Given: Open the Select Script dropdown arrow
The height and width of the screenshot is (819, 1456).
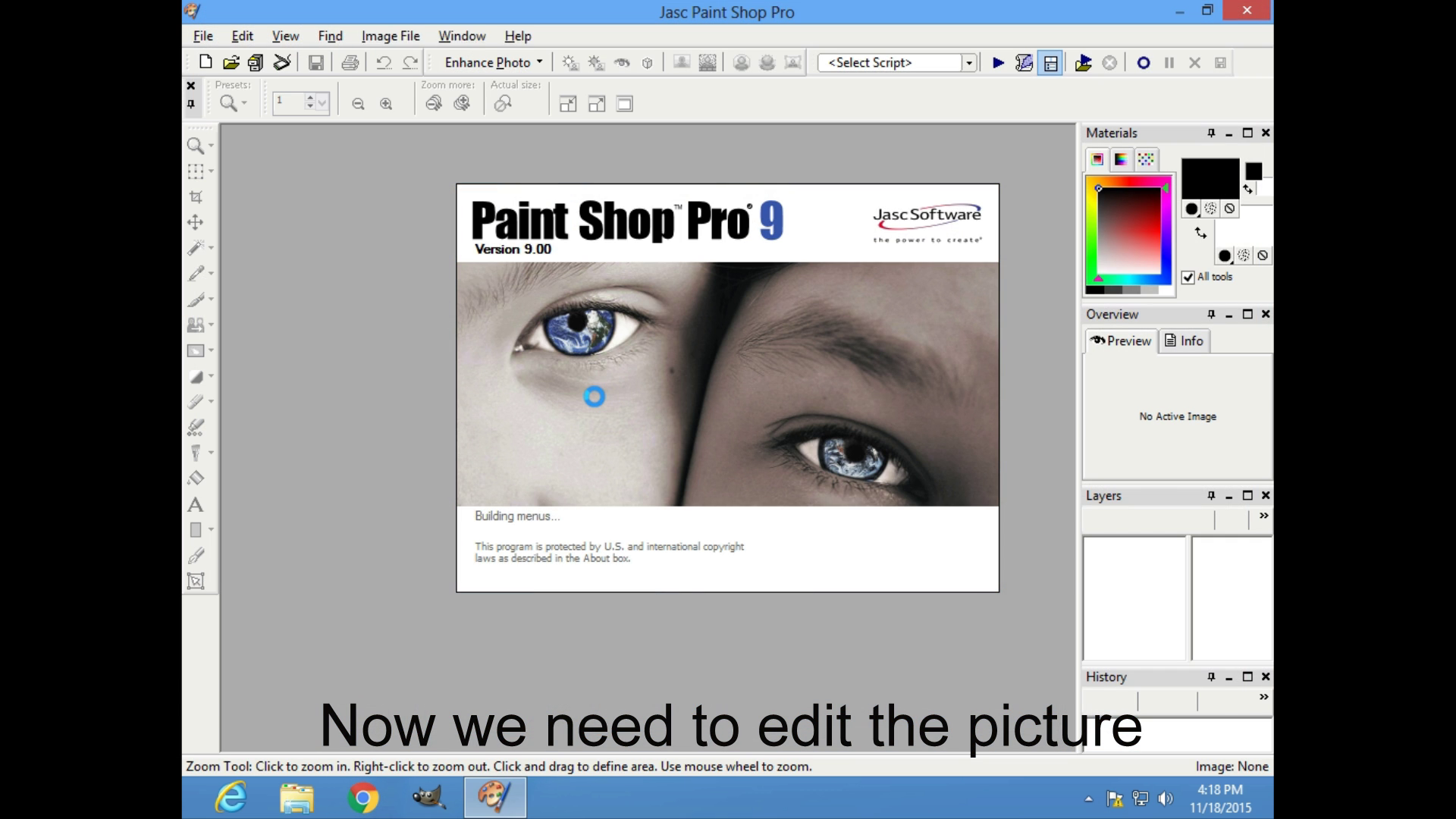Looking at the screenshot, I should (968, 63).
